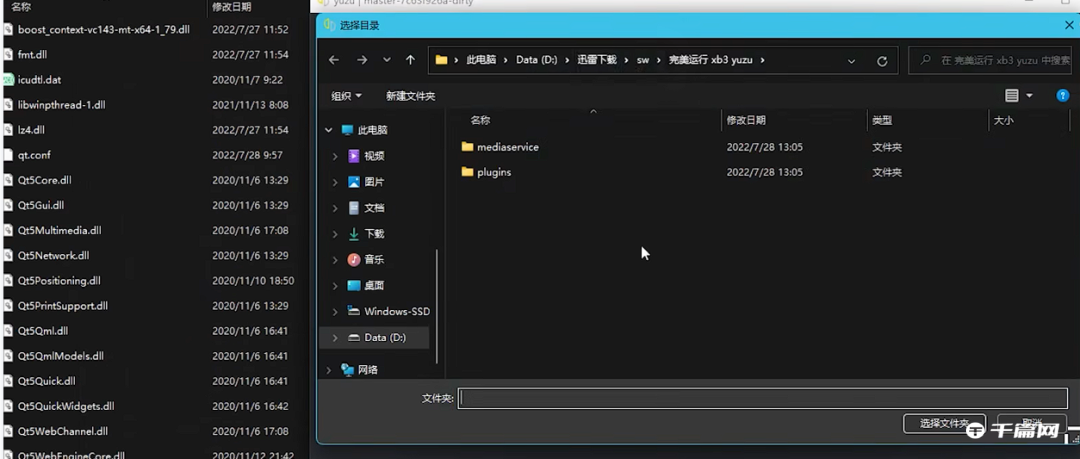
Task: Open address bar history dropdown
Action: (852, 61)
